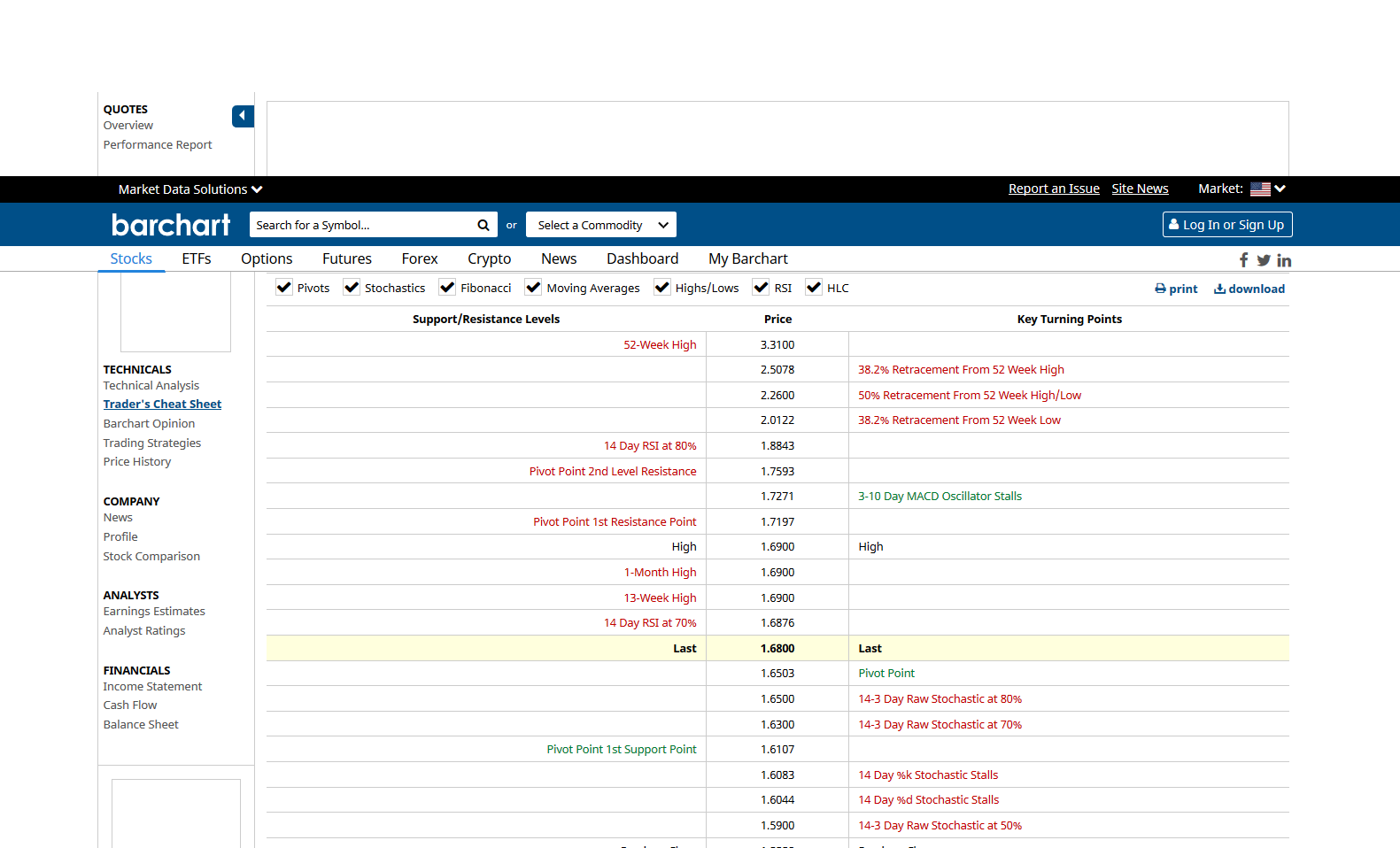Disable the HLC checkbox
The height and width of the screenshot is (848, 1400).
coord(814,288)
